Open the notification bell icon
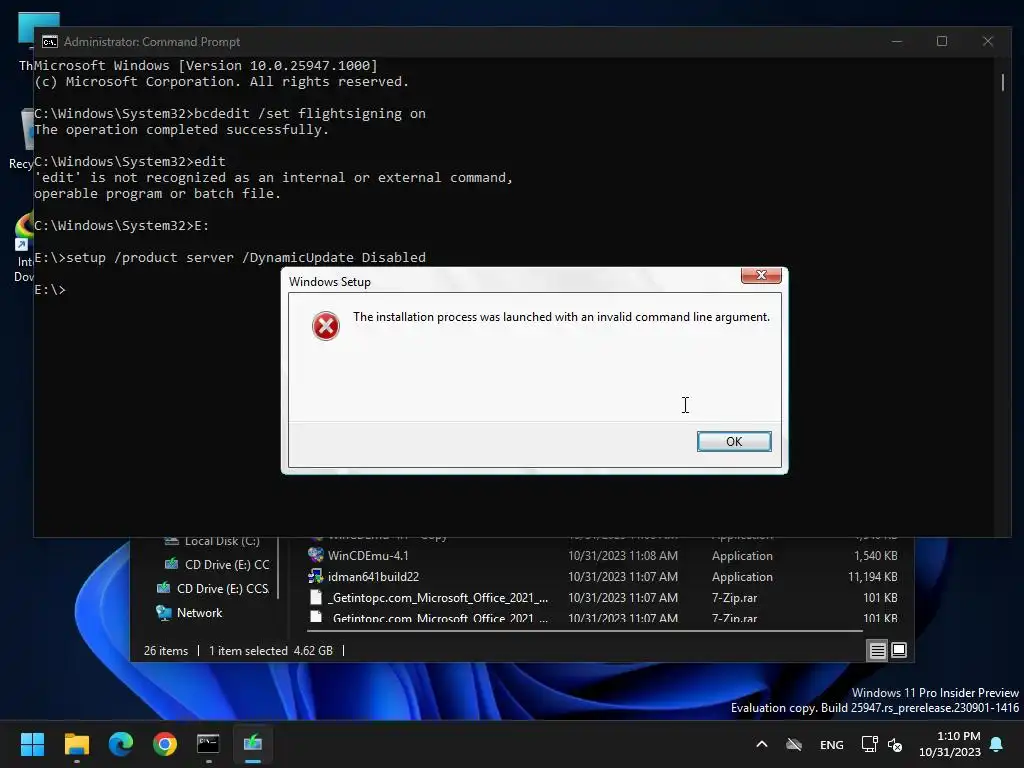This screenshot has width=1024, height=768. (x=997, y=744)
